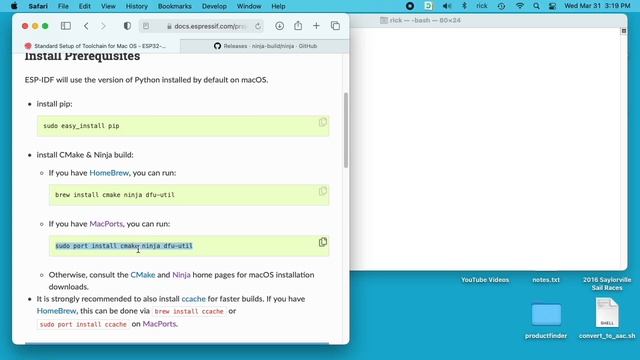640x360 pixels.
Task: Focus the docs.espressif.com address field
Action: [x=201, y=26]
